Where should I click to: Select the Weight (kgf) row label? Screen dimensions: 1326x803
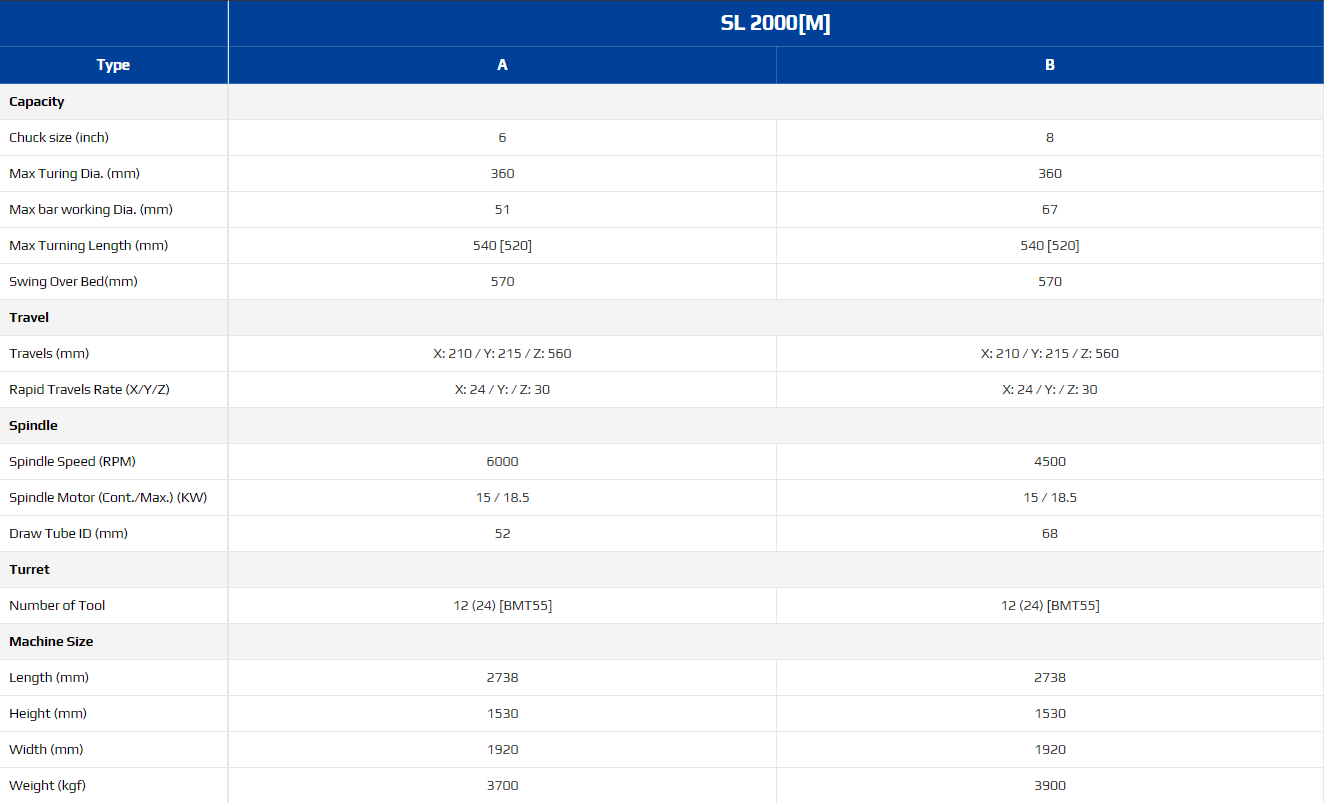[47, 786]
